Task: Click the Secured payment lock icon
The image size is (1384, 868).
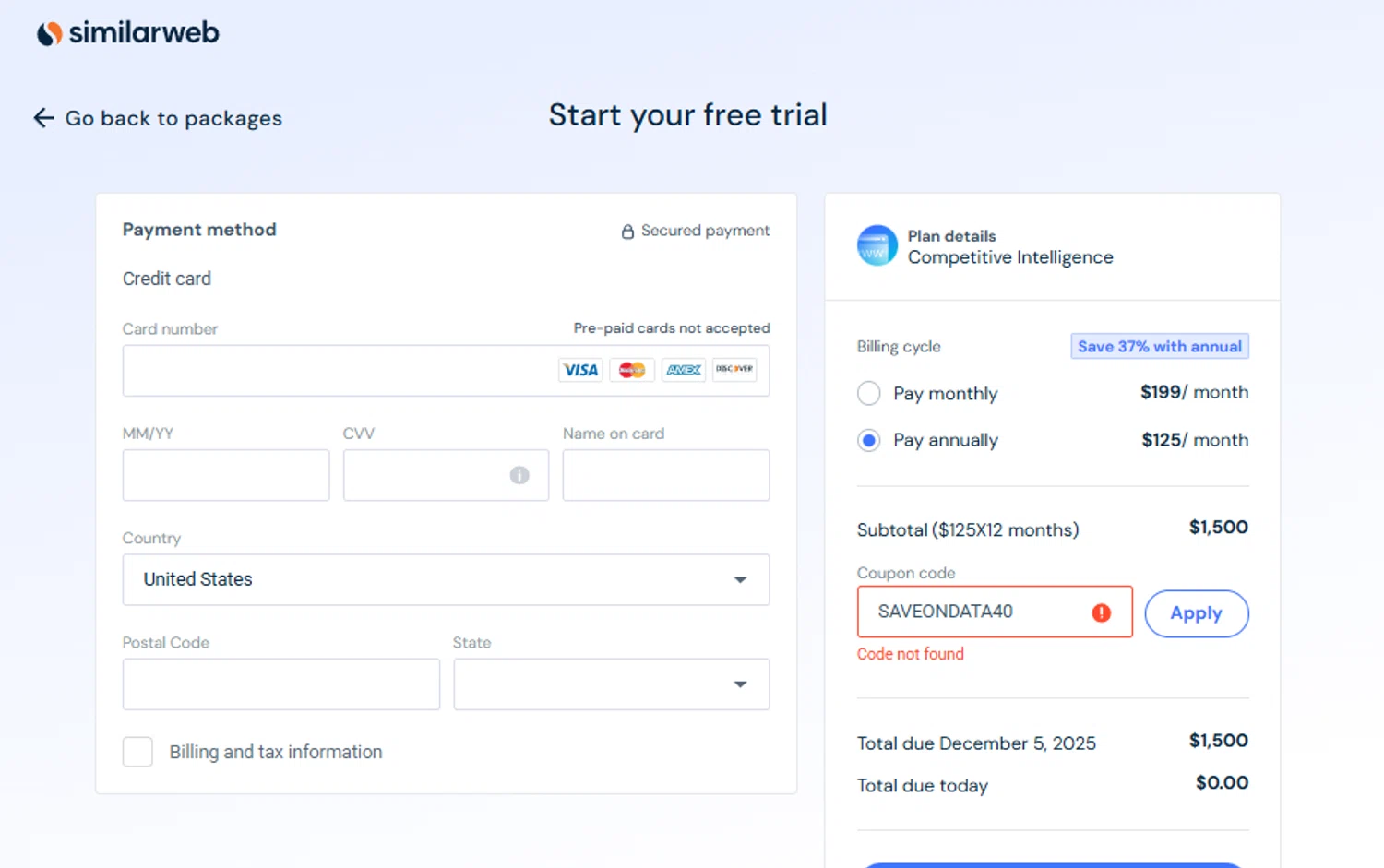Action: point(627,232)
